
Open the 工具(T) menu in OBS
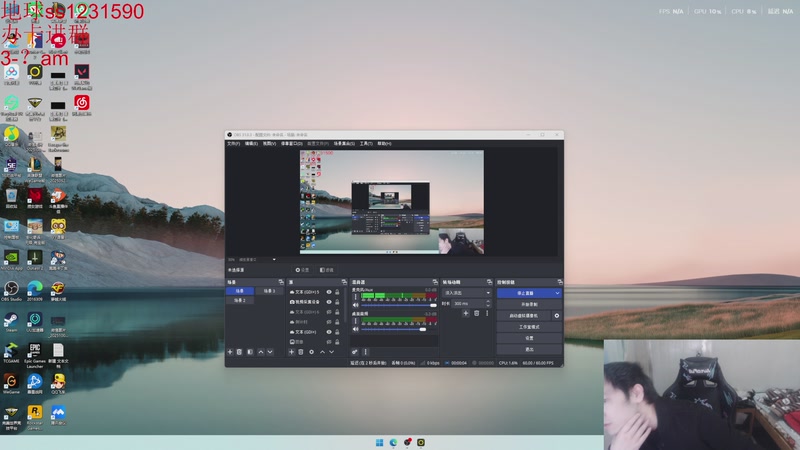point(366,144)
